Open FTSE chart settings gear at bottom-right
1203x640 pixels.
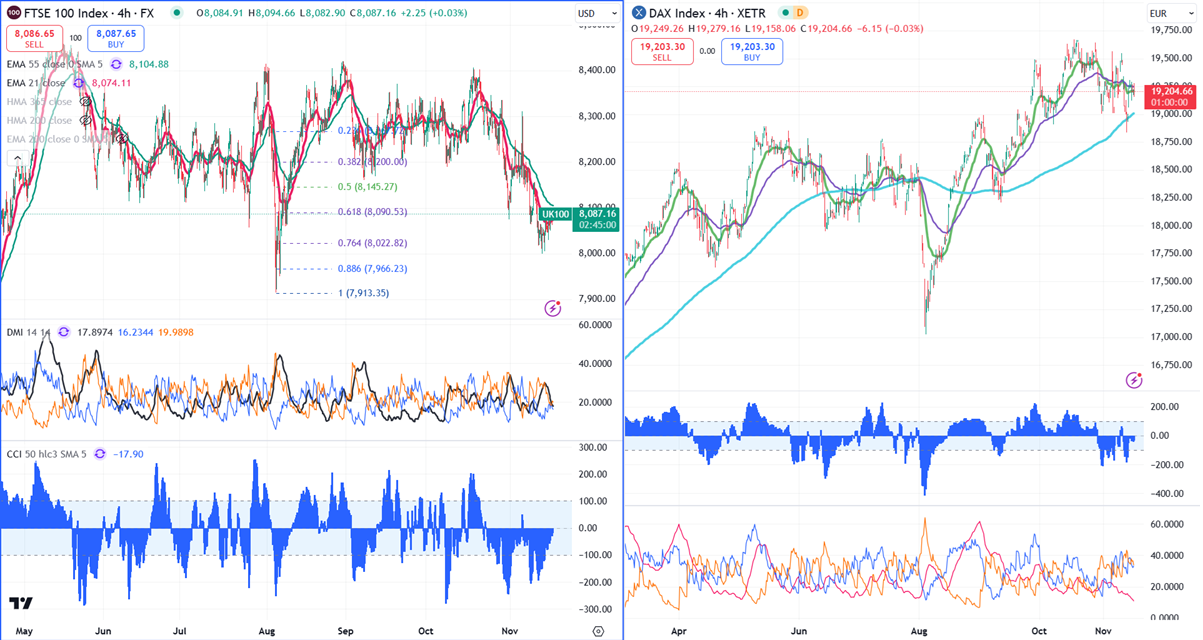598,630
